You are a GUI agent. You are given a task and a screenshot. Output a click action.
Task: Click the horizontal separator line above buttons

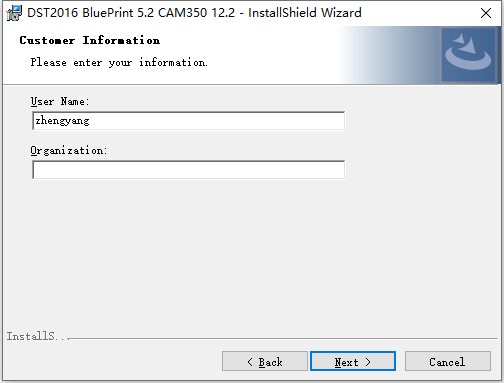[x=283, y=339]
